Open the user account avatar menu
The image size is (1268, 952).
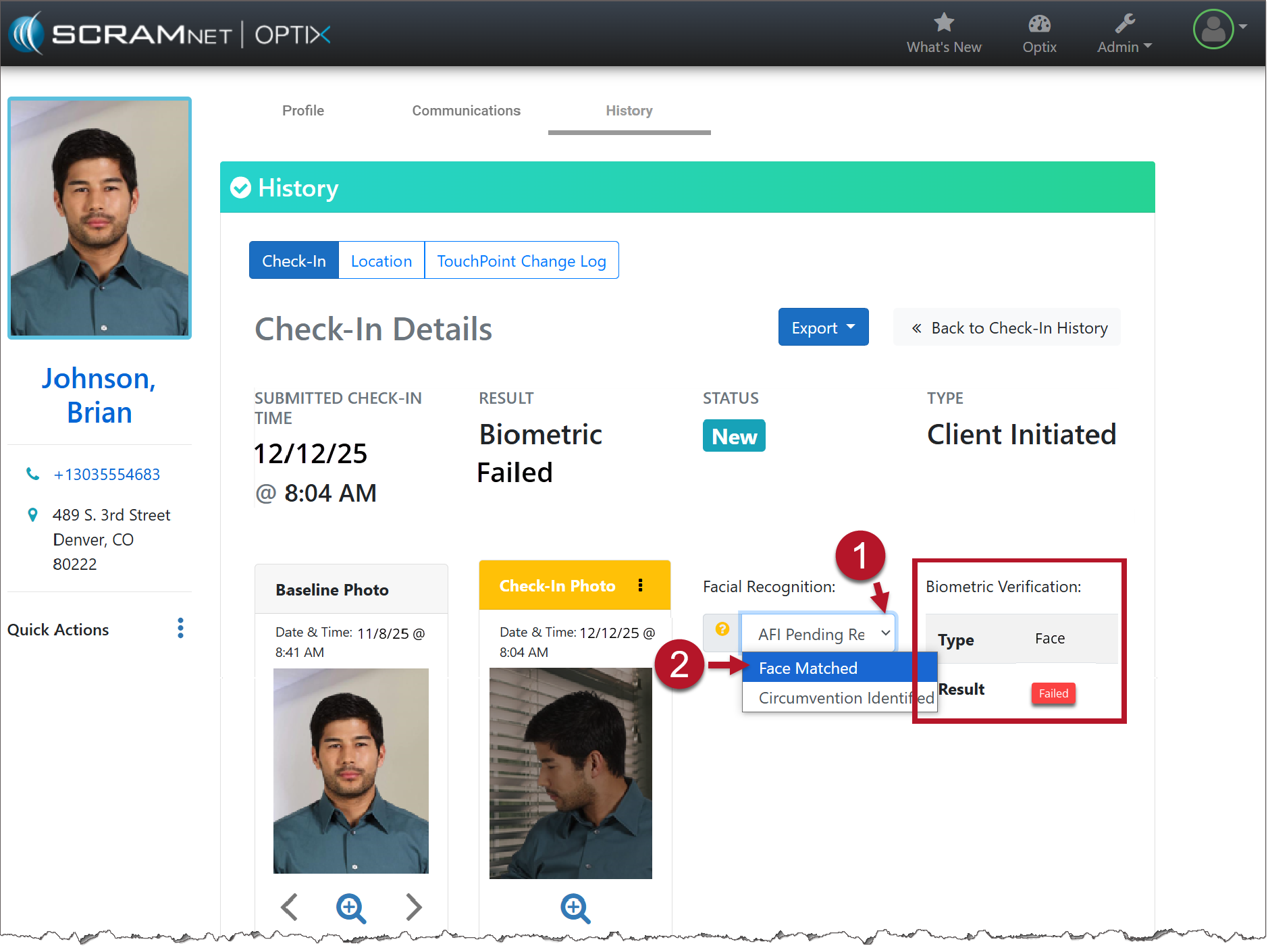click(1213, 30)
